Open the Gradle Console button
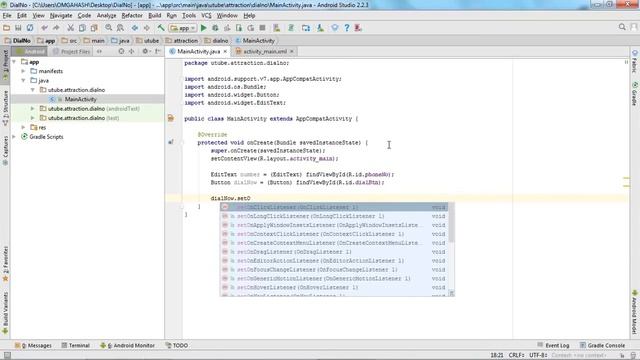The width and height of the screenshot is (640, 360). [602, 345]
